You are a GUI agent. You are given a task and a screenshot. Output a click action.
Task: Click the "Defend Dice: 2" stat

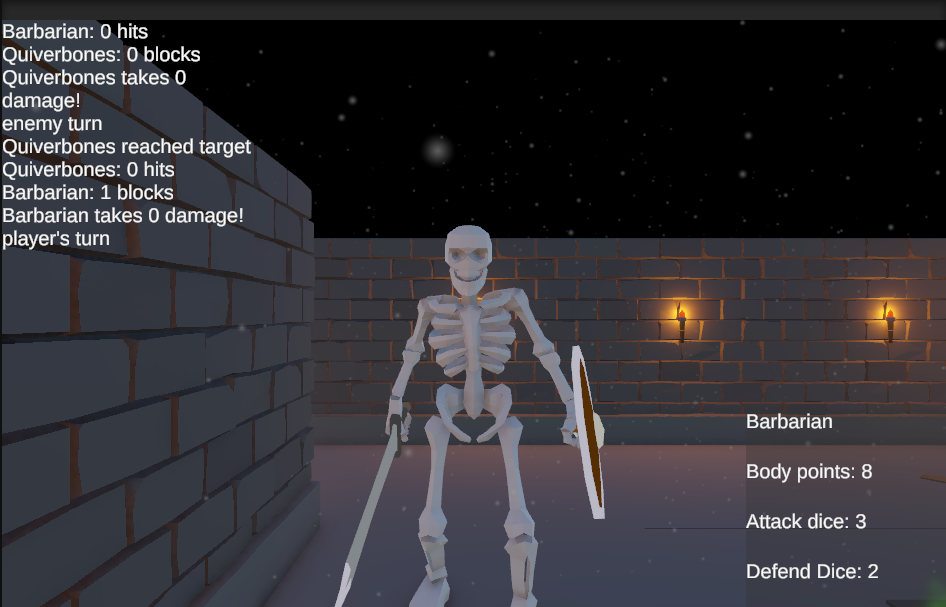(x=812, y=571)
